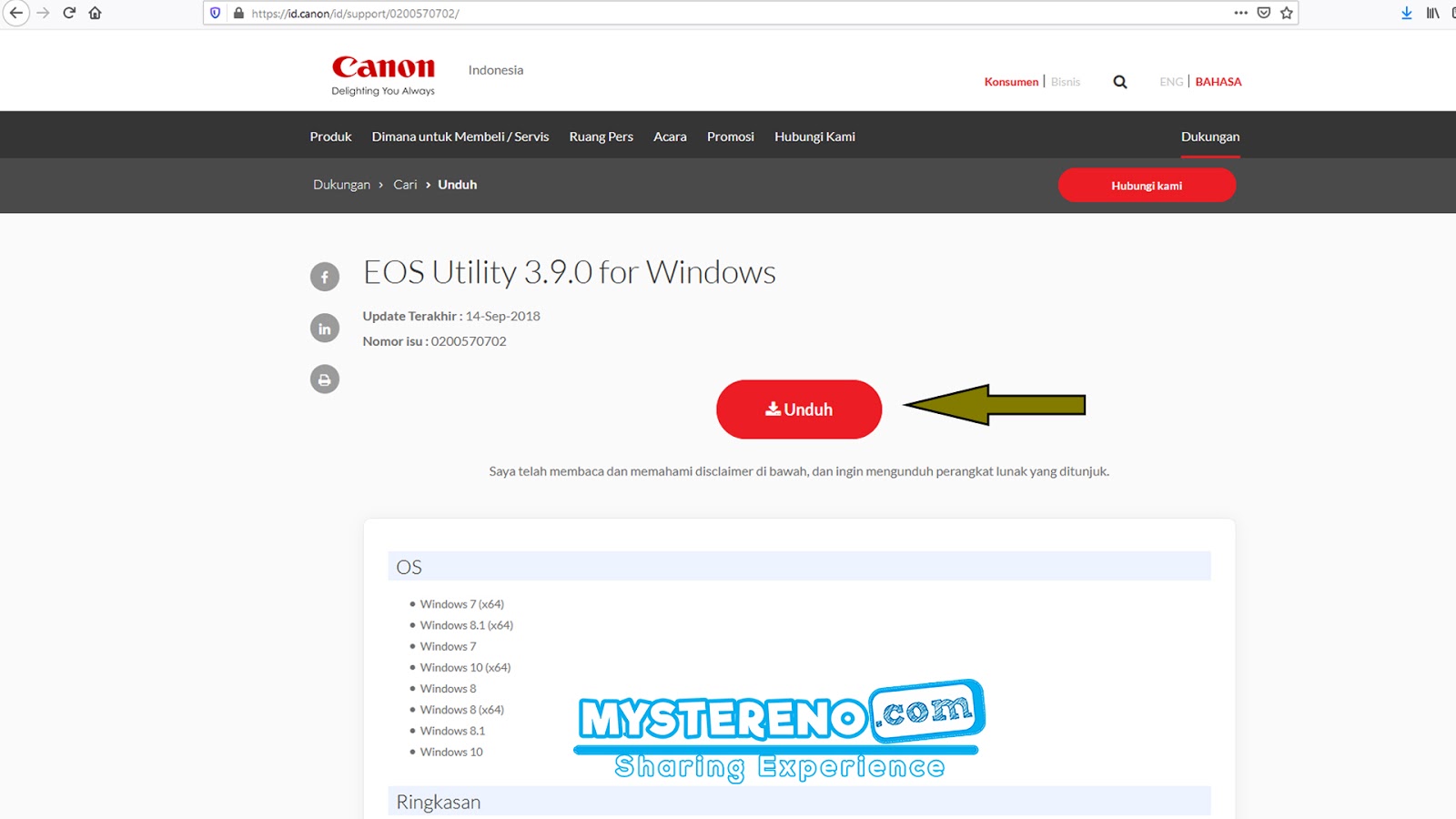Viewport: 1456px width, 819px height.
Task: Go to Cari in the breadcrumb
Action: pos(405,185)
